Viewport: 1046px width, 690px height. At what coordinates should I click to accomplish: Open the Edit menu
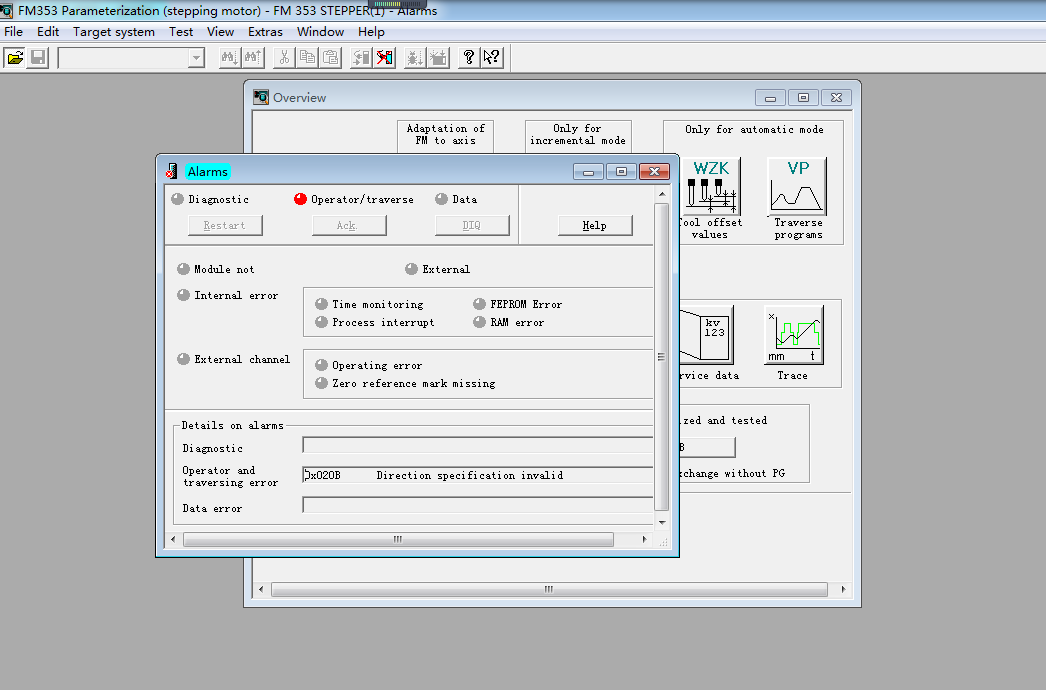(48, 32)
